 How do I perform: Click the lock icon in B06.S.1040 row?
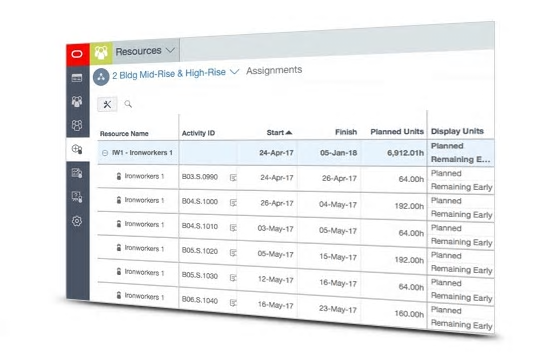coord(119,295)
